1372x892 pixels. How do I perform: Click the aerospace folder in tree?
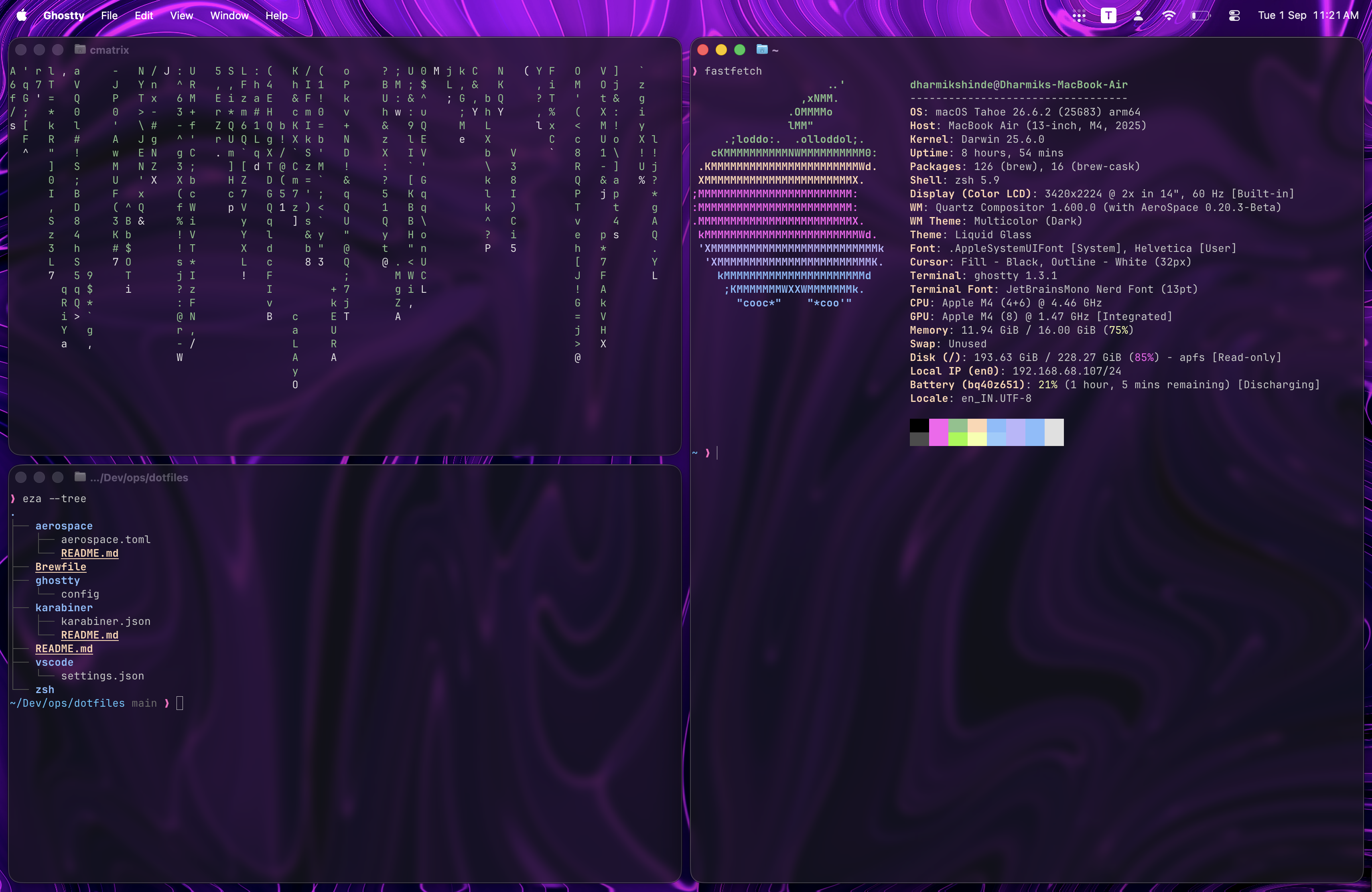64,525
